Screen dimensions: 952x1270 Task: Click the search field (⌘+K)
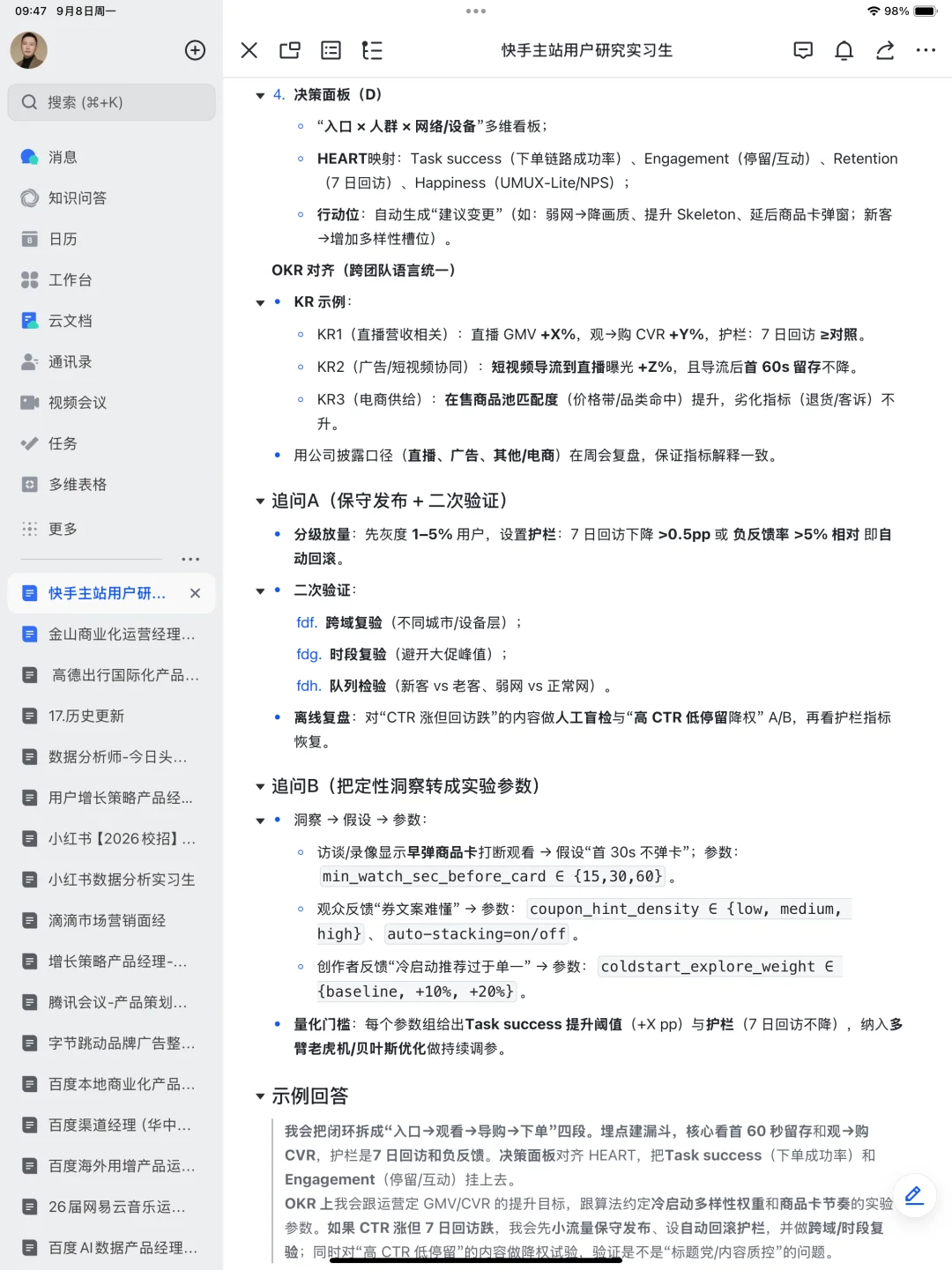coord(112,102)
